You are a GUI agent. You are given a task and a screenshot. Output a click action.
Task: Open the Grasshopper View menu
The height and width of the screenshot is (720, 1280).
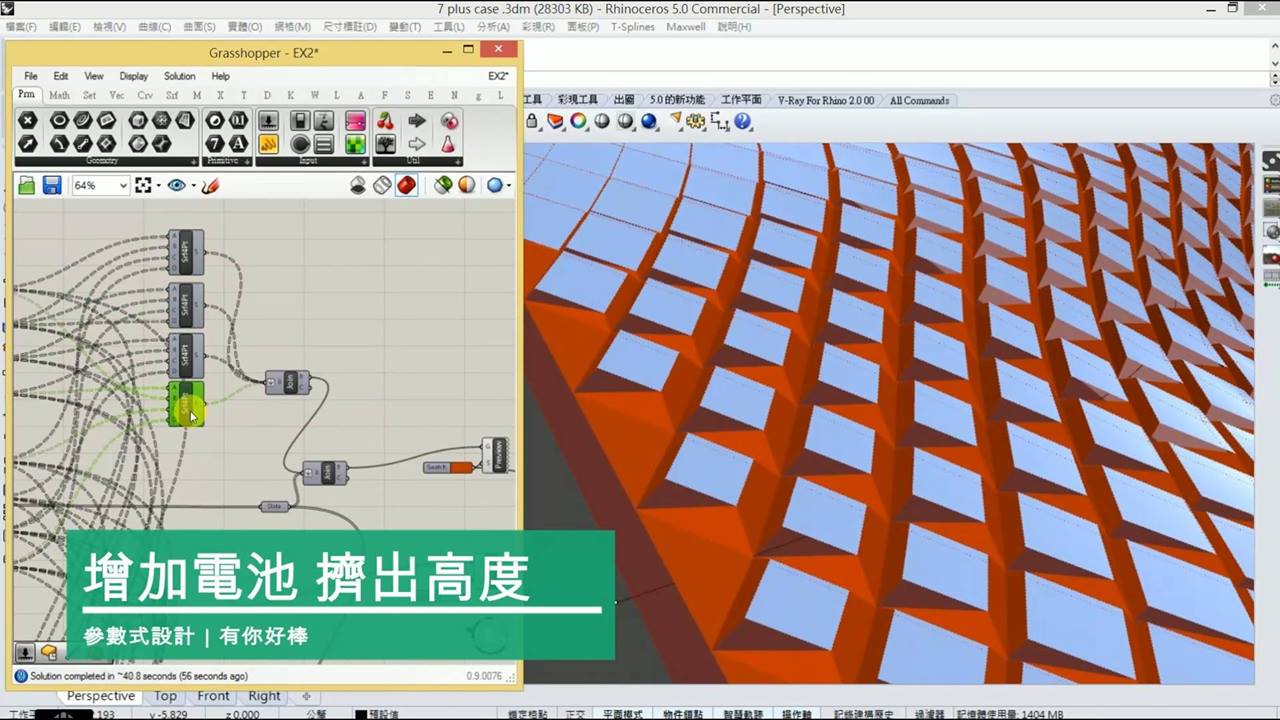coord(94,76)
